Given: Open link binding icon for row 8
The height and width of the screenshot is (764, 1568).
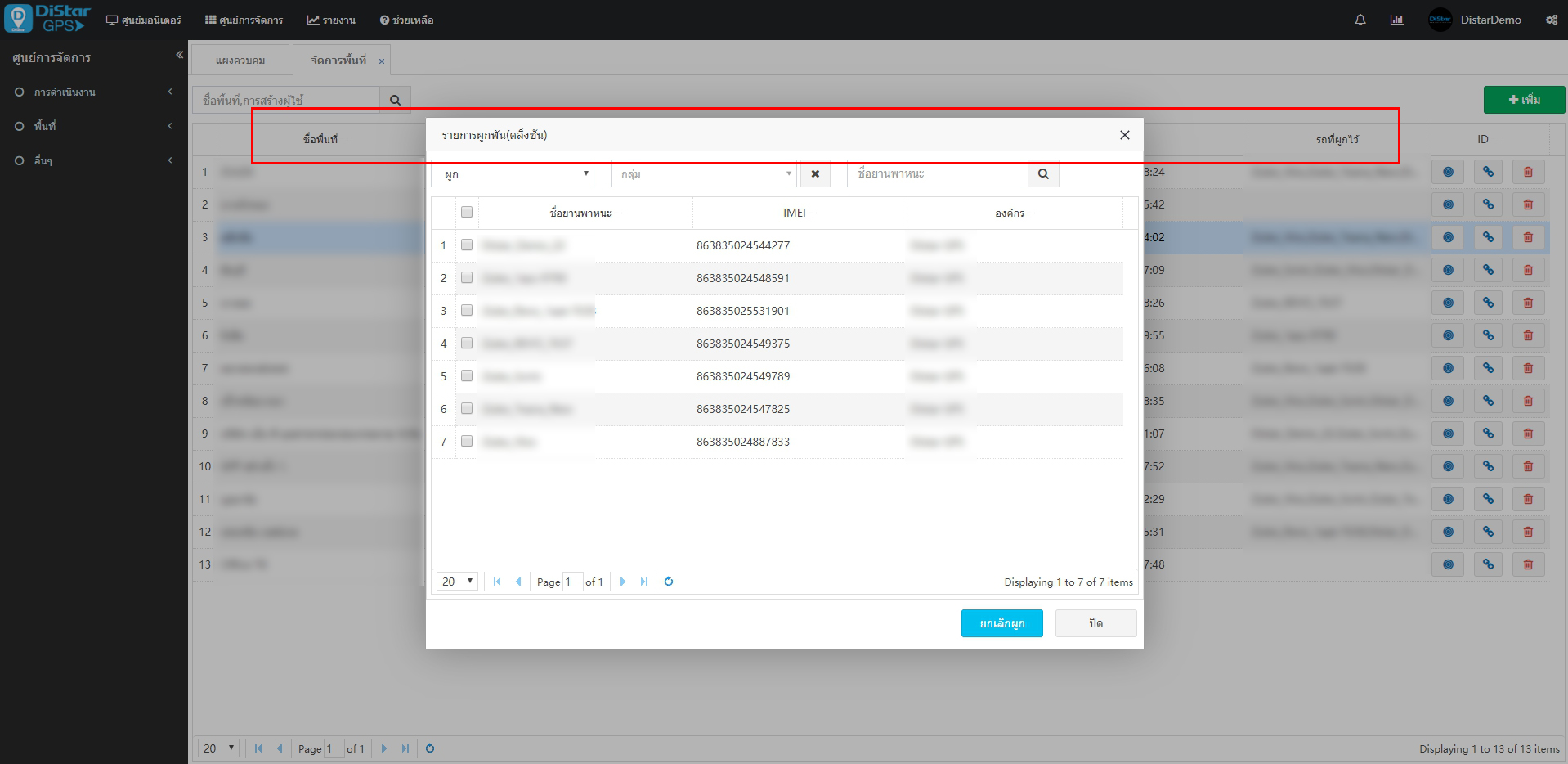Looking at the screenshot, I should point(1488,401).
